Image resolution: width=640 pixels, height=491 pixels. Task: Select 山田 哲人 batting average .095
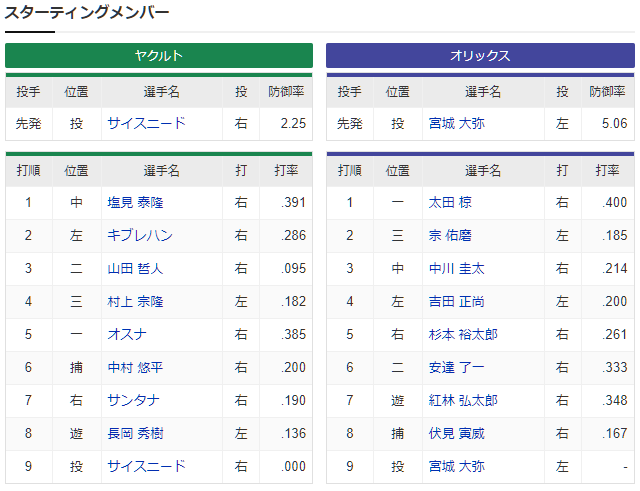click(x=293, y=269)
